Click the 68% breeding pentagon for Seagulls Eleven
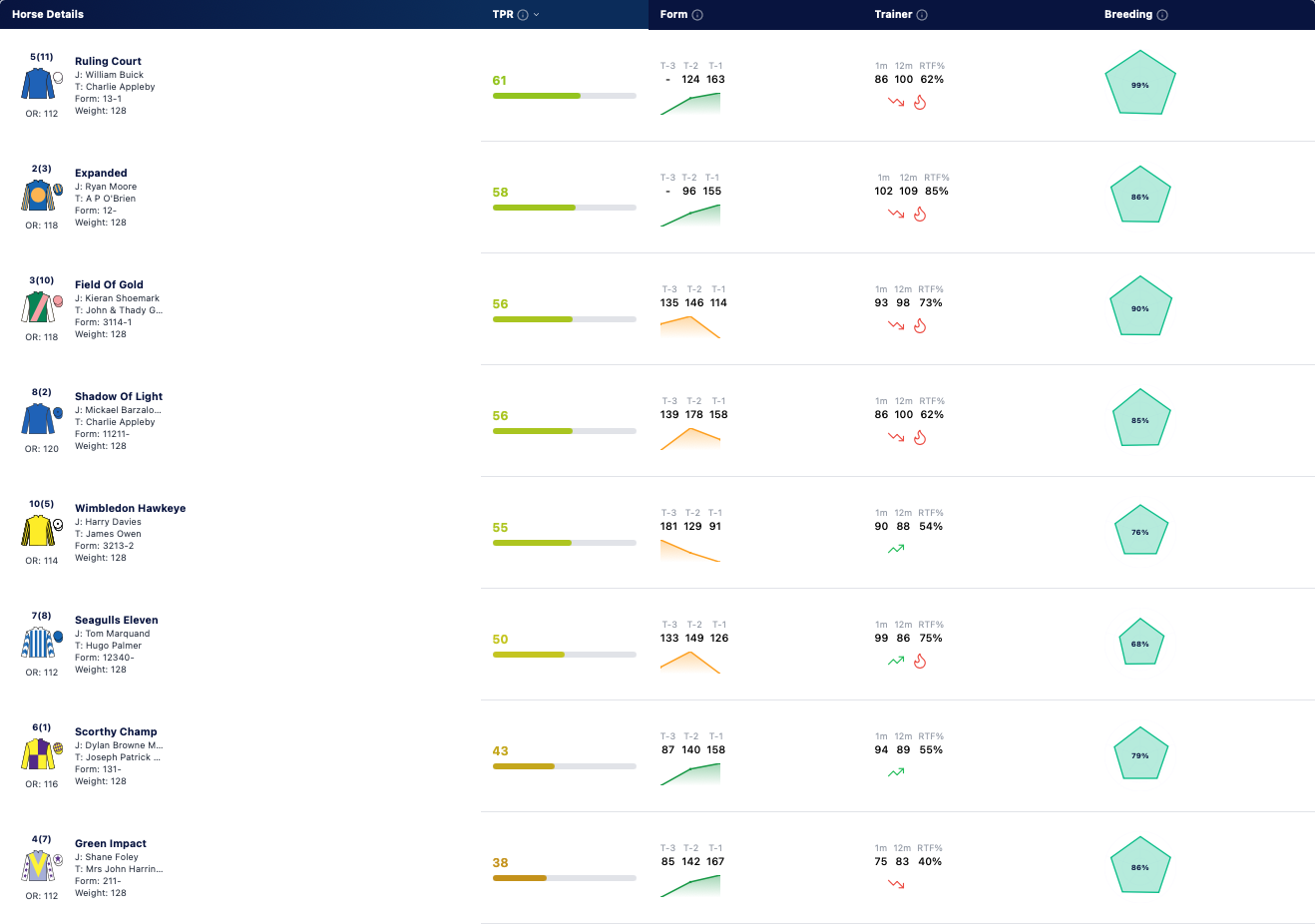This screenshot has height=924, width=1315. pos(1140,644)
